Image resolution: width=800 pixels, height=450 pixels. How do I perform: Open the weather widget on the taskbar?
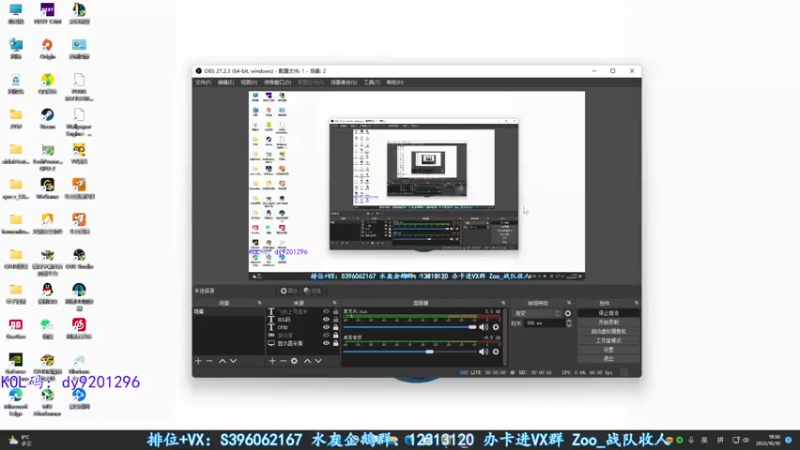[x=20, y=440]
